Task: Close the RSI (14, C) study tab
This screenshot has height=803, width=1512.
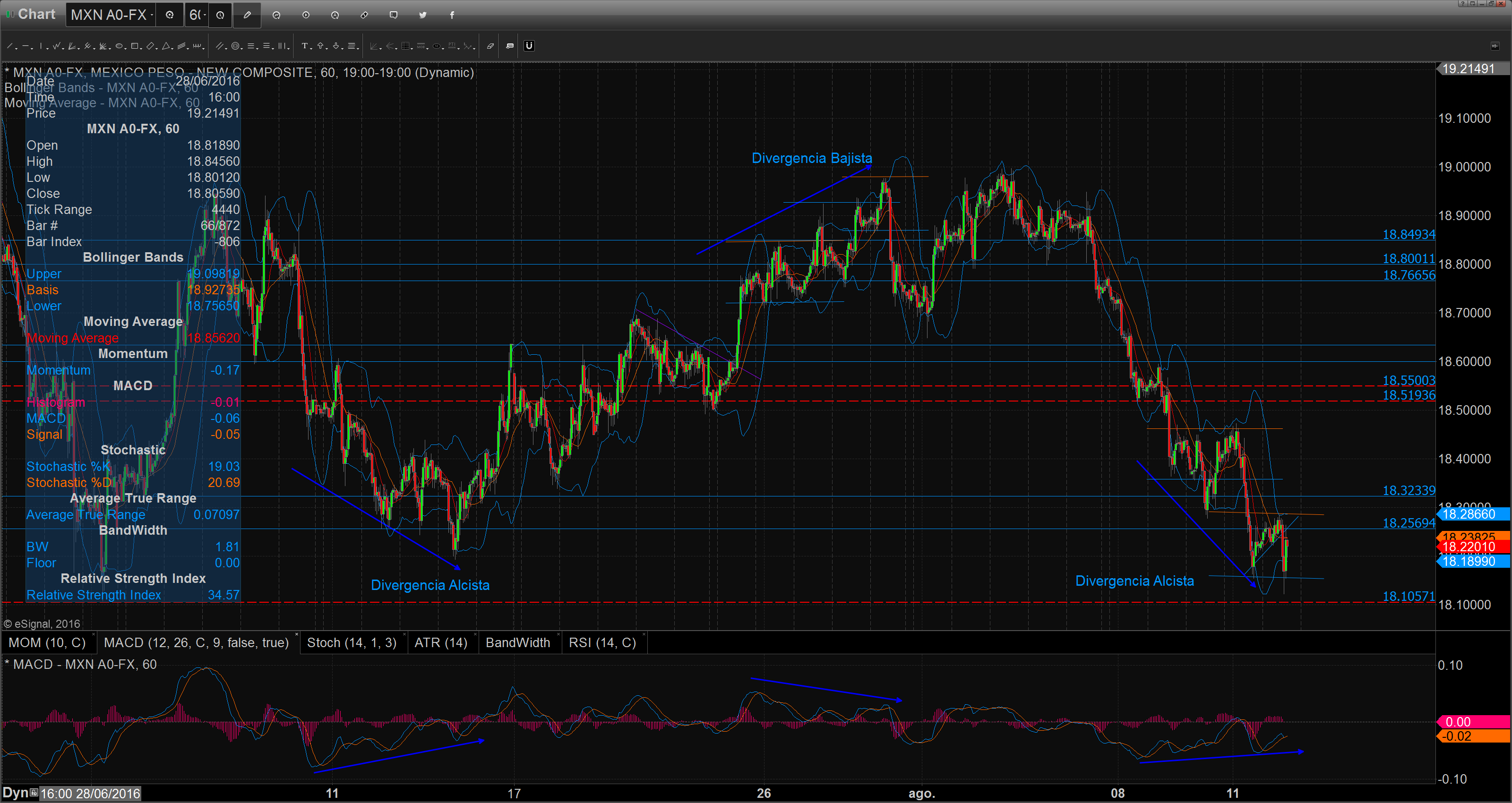Action: coord(644,634)
